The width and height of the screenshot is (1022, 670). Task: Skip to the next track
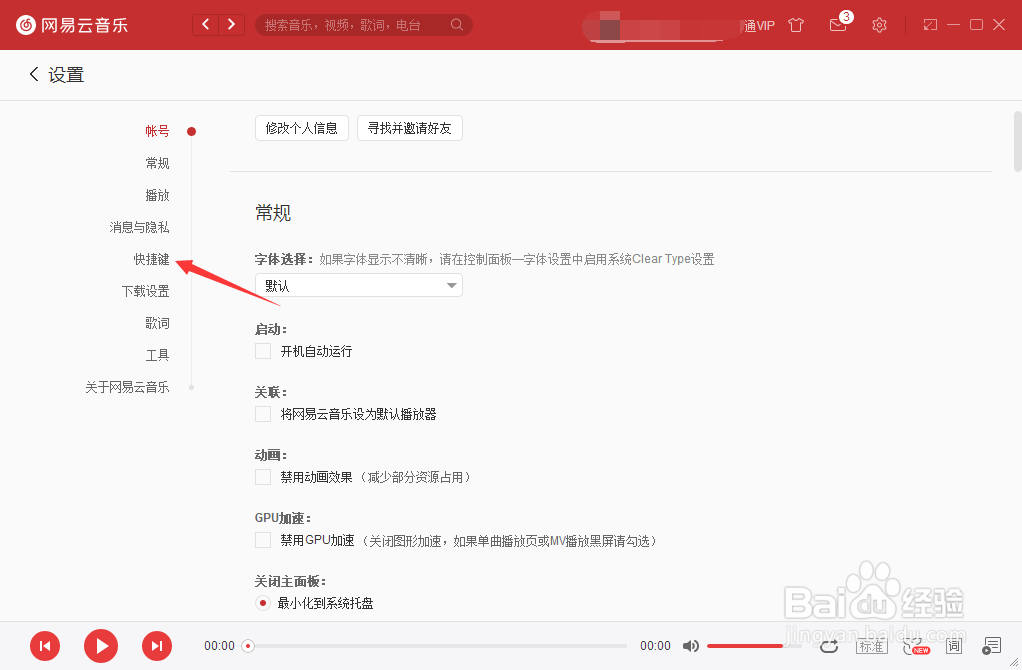pos(157,646)
